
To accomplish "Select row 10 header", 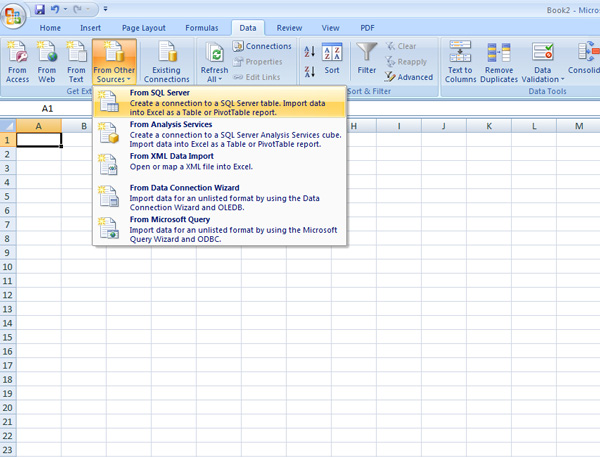I will (x=8, y=267).
